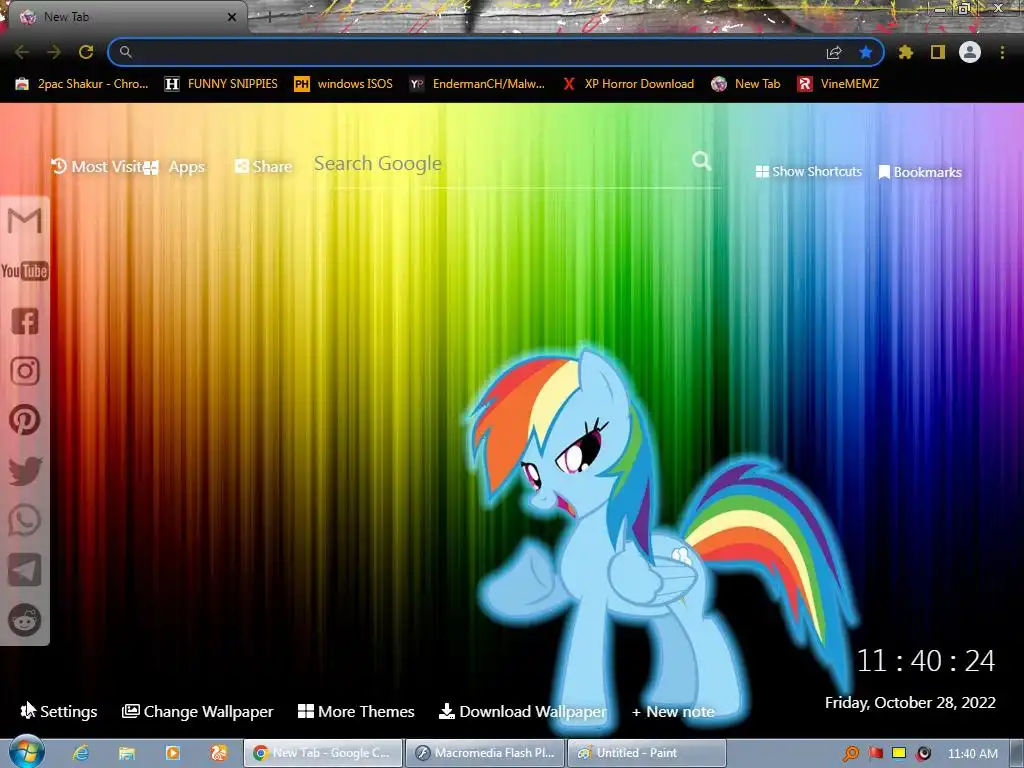Open Windows Explorer folder on taskbar

coord(127,753)
